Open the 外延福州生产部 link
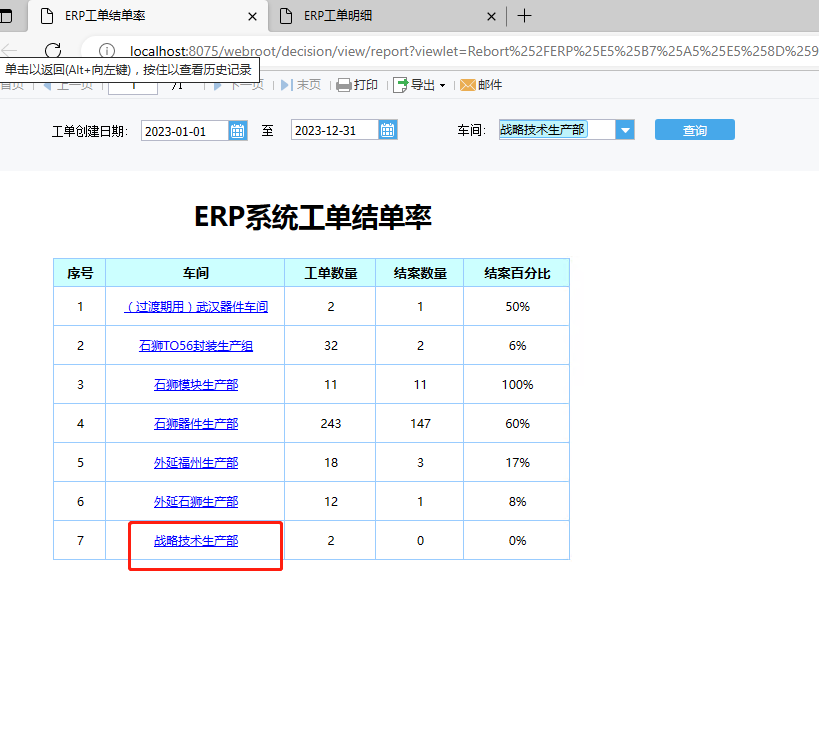The width and height of the screenshot is (819, 733). [196, 463]
